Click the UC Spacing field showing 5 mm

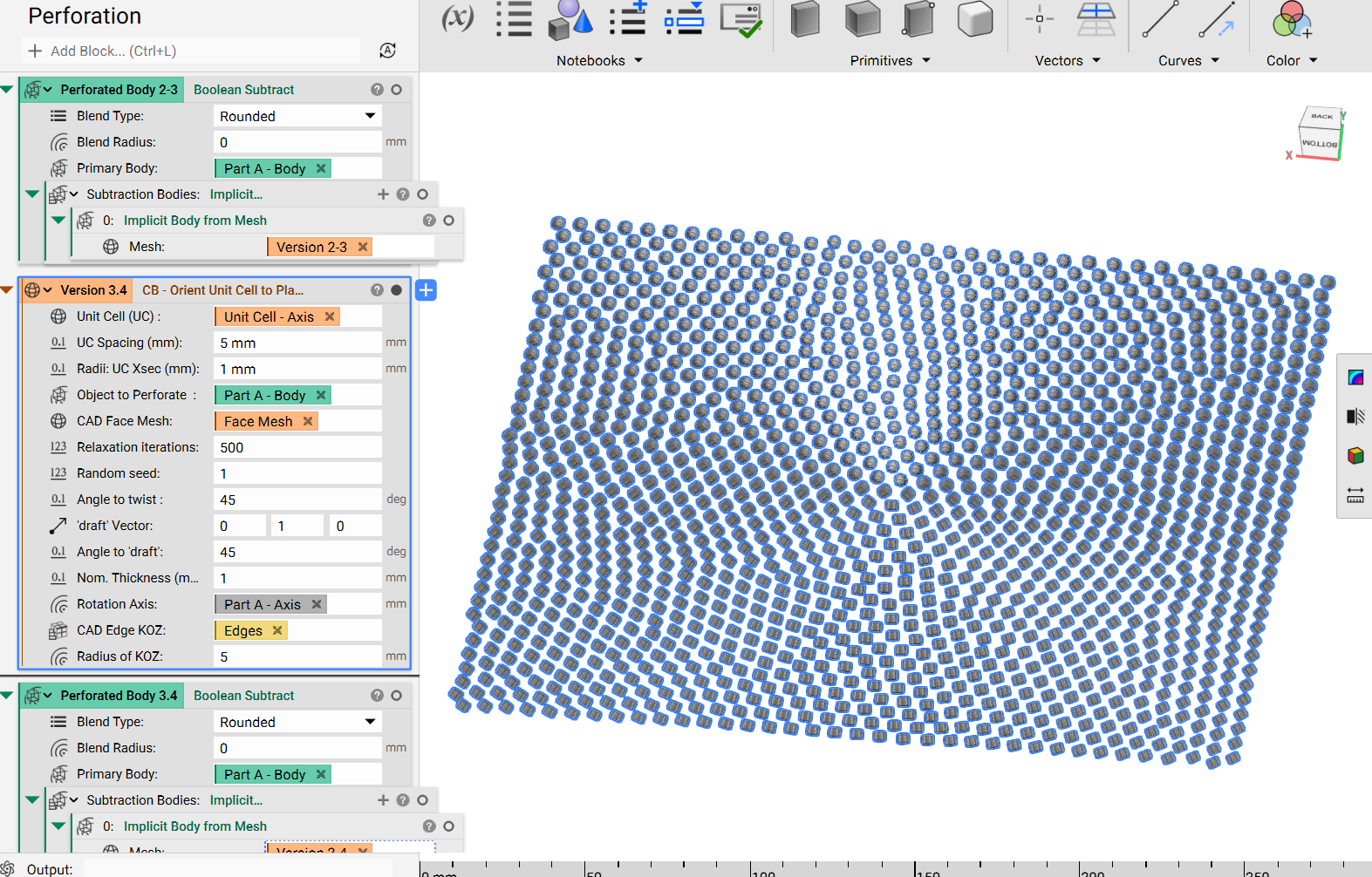pos(297,343)
